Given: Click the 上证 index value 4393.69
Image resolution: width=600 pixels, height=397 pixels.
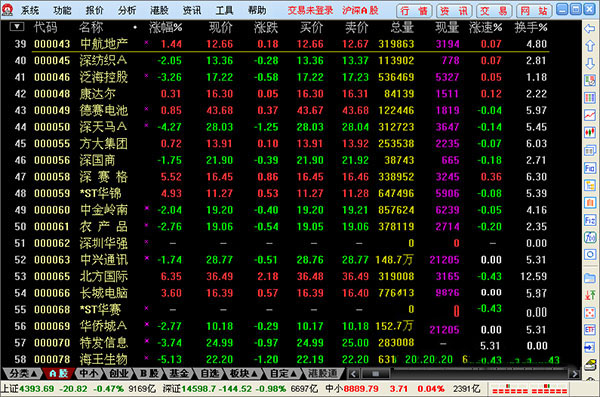Looking at the screenshot, I should pyautogui.click(x=37, y=389).
